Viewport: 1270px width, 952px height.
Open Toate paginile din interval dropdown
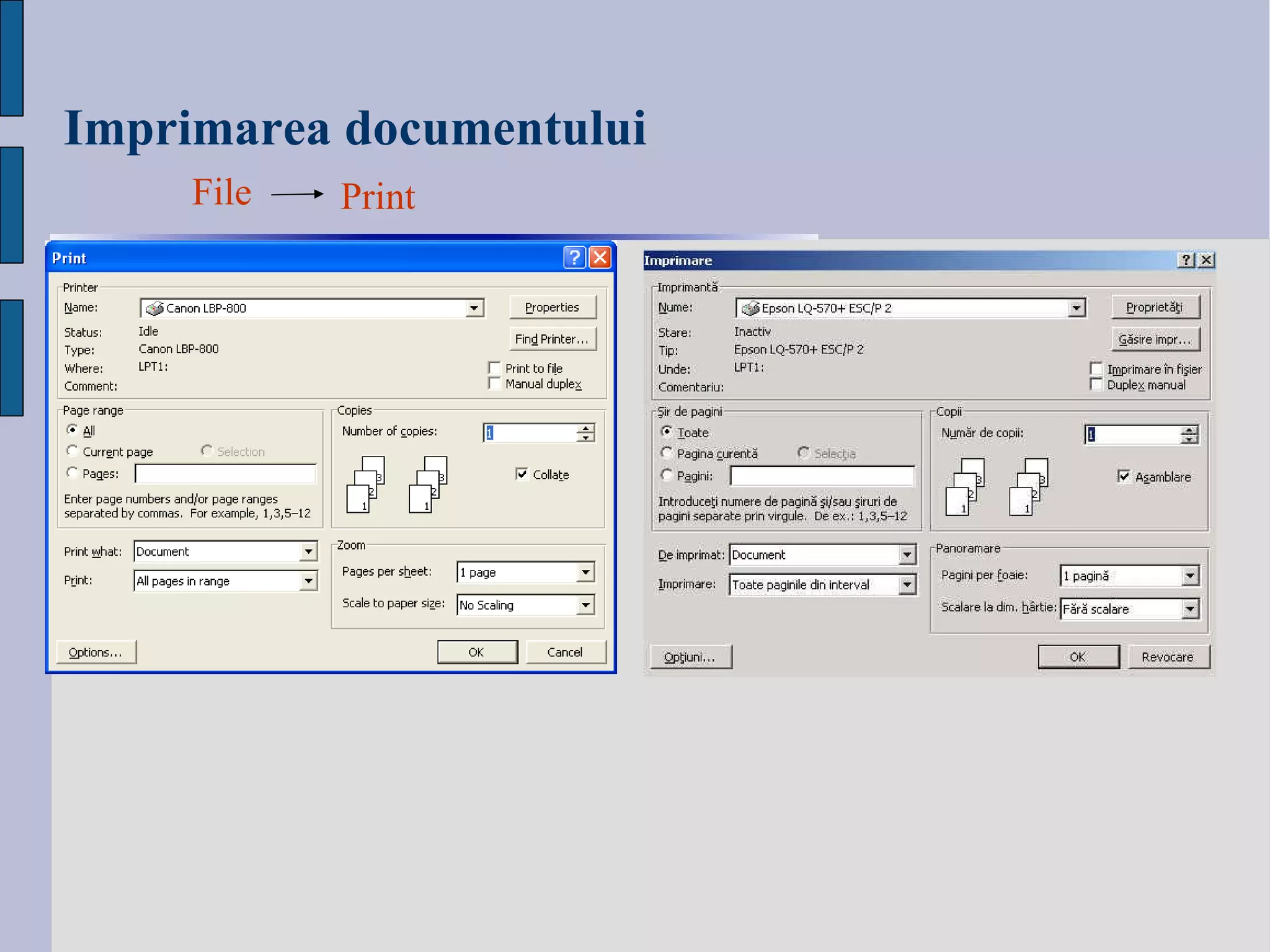pos(907,584)
